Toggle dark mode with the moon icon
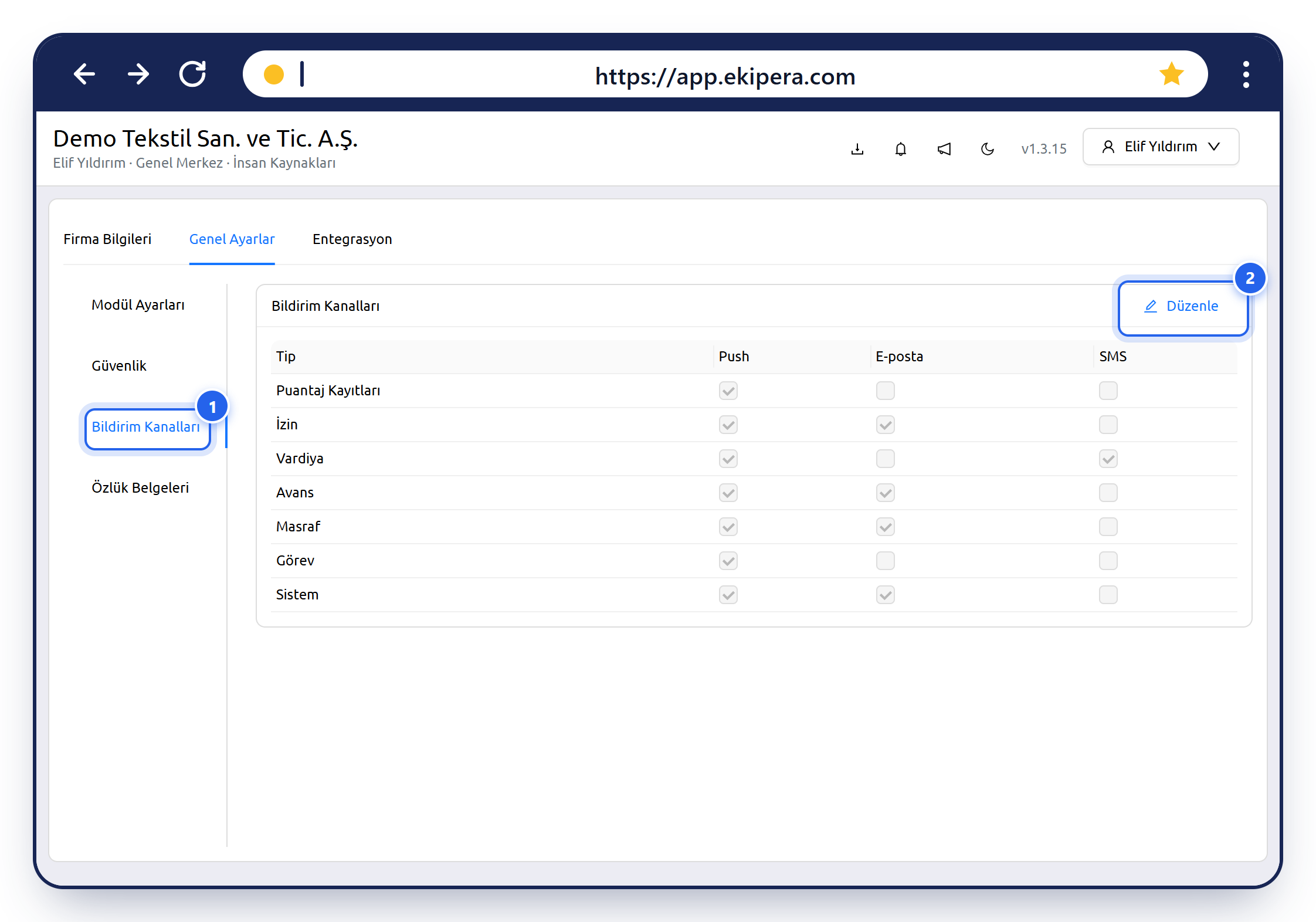 [988, 149]
